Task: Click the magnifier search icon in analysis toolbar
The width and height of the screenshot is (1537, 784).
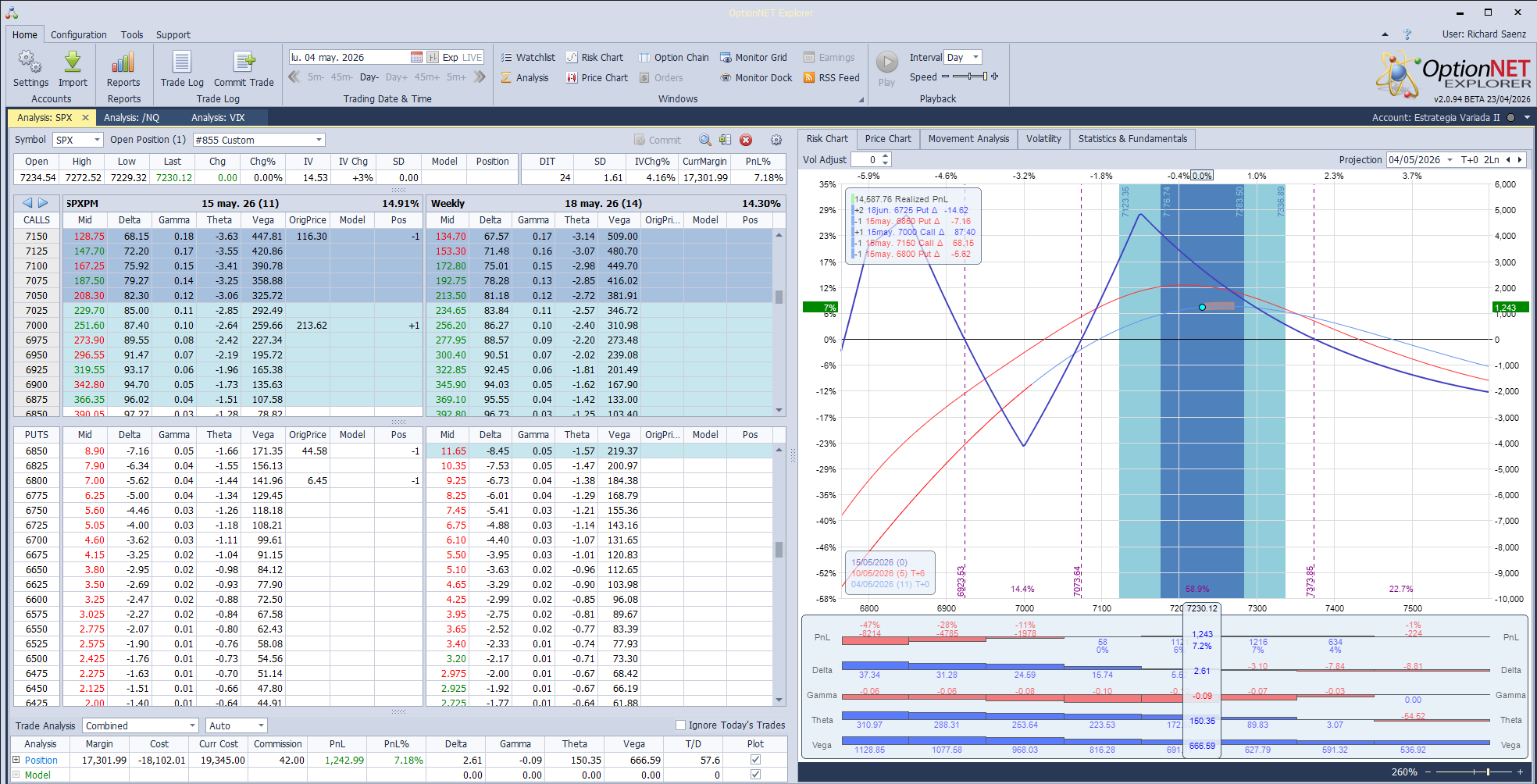Action: click(x=704, y=140)
